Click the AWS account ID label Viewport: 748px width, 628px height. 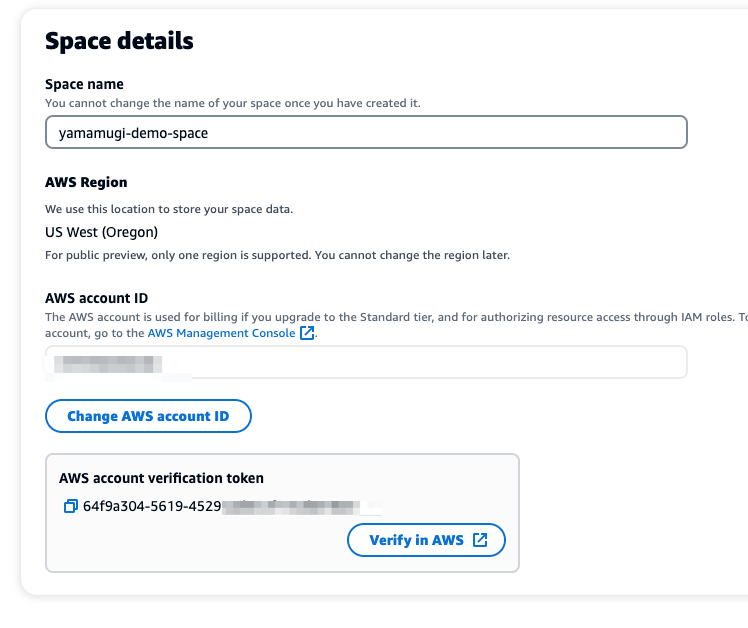(96, 298)
